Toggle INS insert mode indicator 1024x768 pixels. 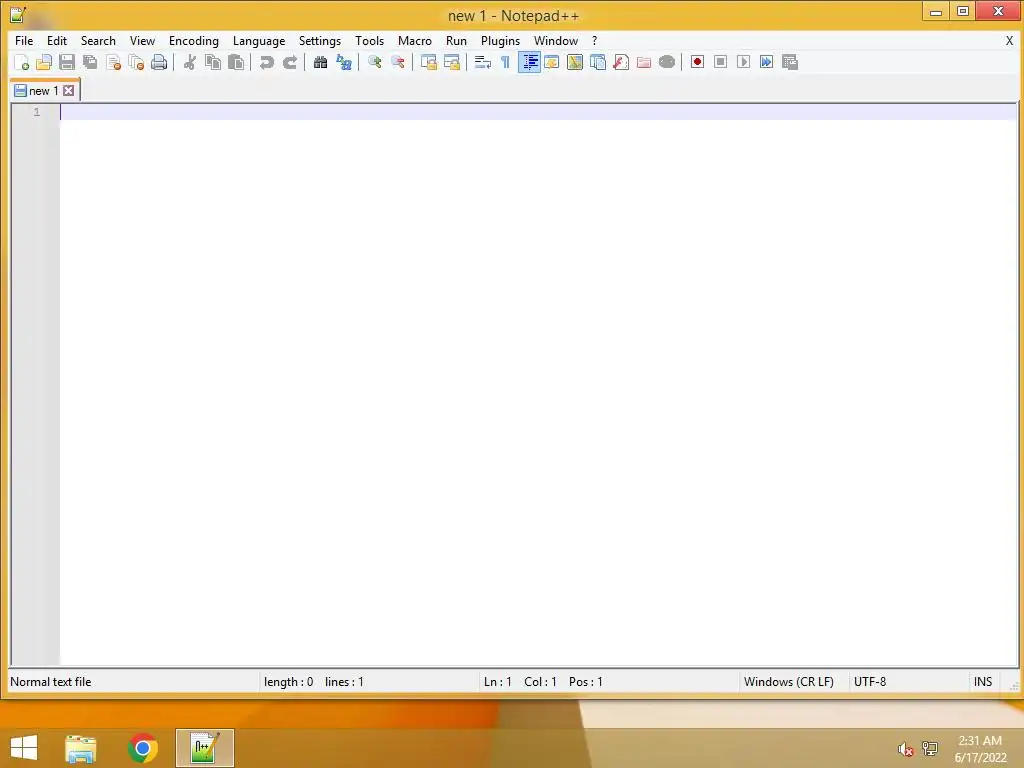pos(983,682)
